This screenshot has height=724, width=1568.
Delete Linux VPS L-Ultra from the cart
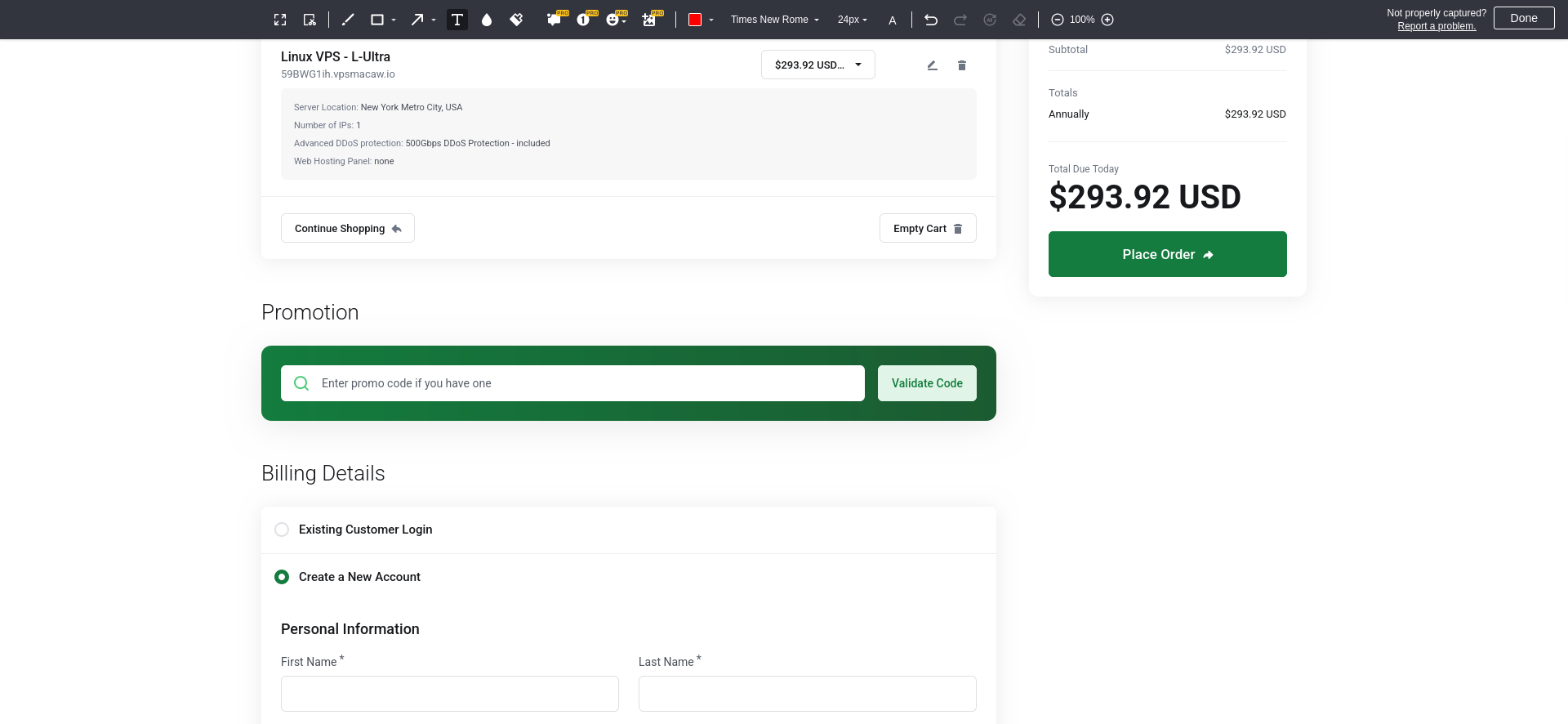point(962,65)
